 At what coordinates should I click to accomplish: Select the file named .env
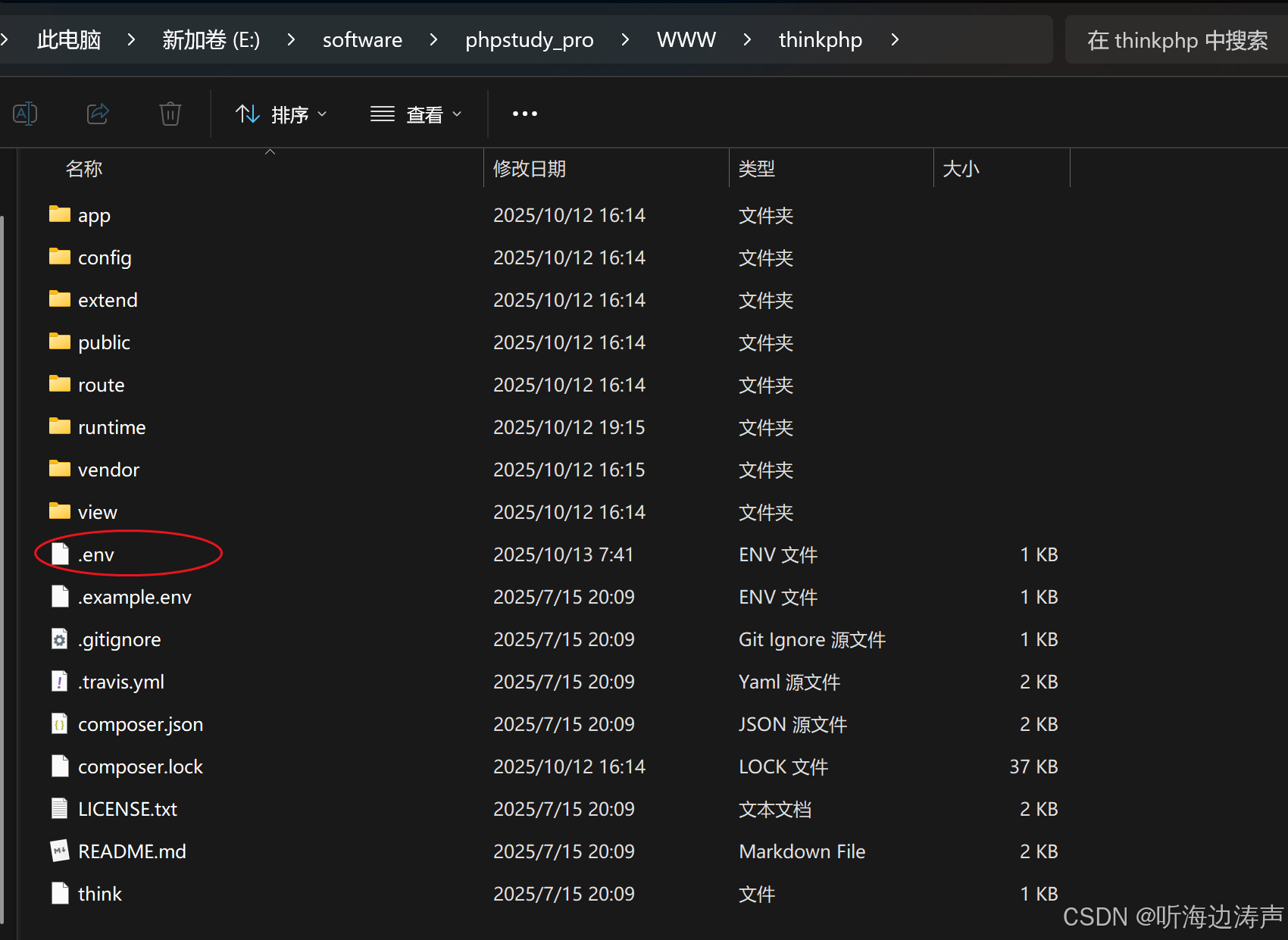(96, 554)
